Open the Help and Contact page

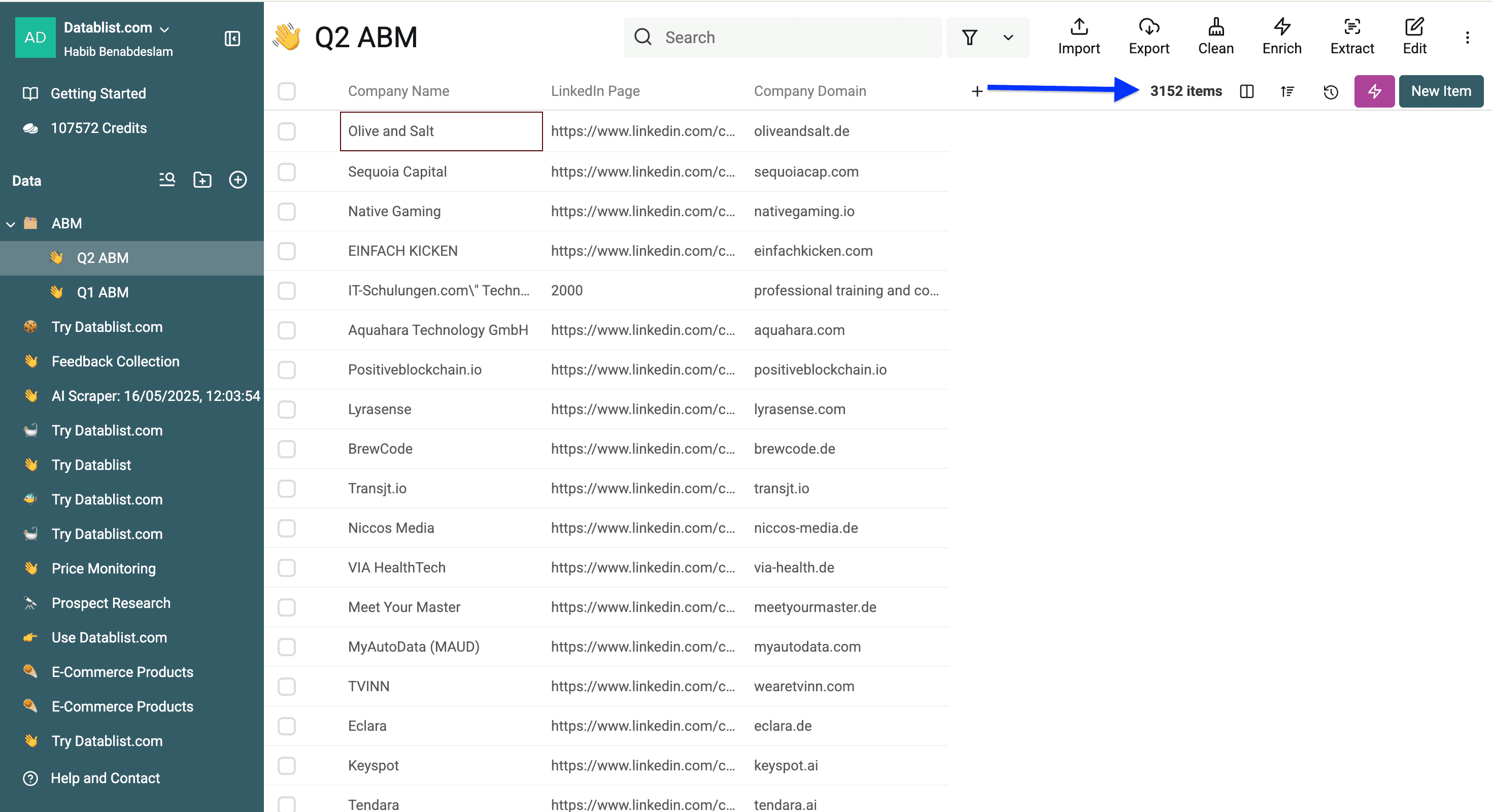(105, 779)
